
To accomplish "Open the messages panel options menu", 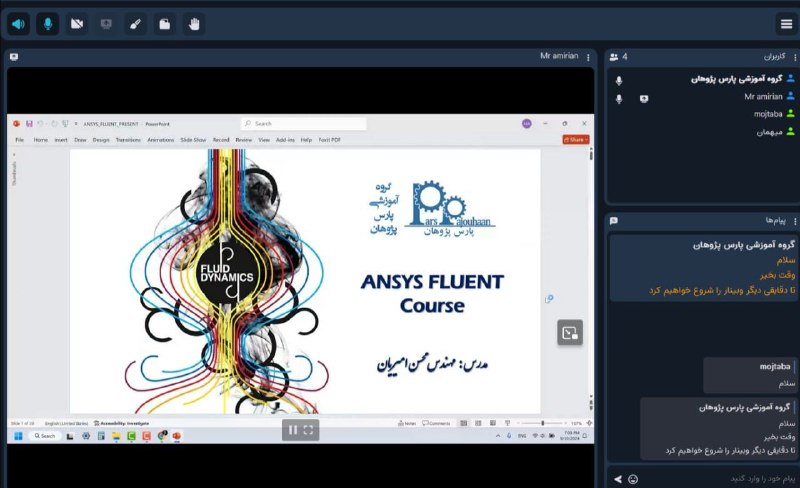I will (795, 221).
